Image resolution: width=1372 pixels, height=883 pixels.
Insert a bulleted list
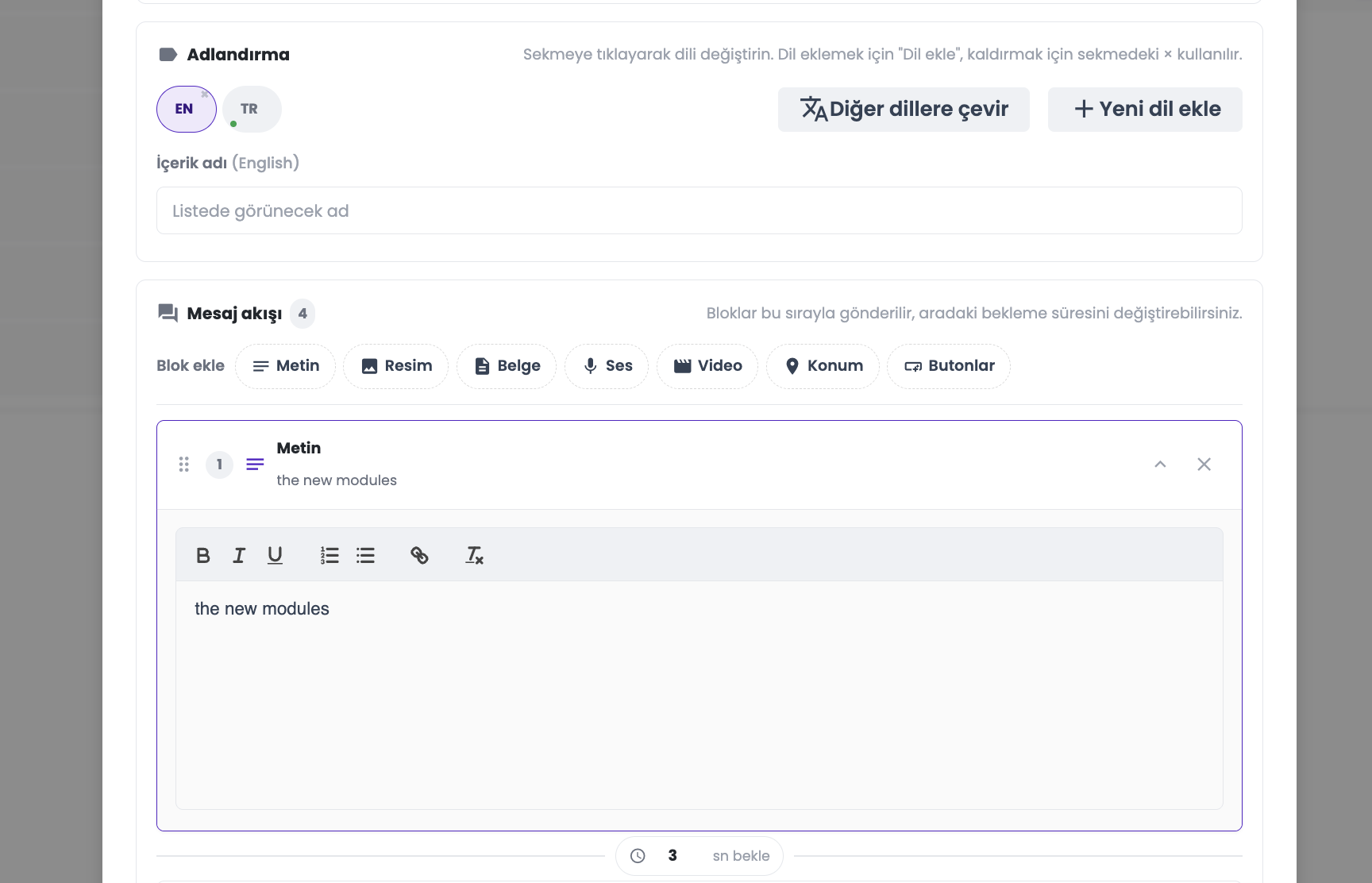tap(365, 555)
